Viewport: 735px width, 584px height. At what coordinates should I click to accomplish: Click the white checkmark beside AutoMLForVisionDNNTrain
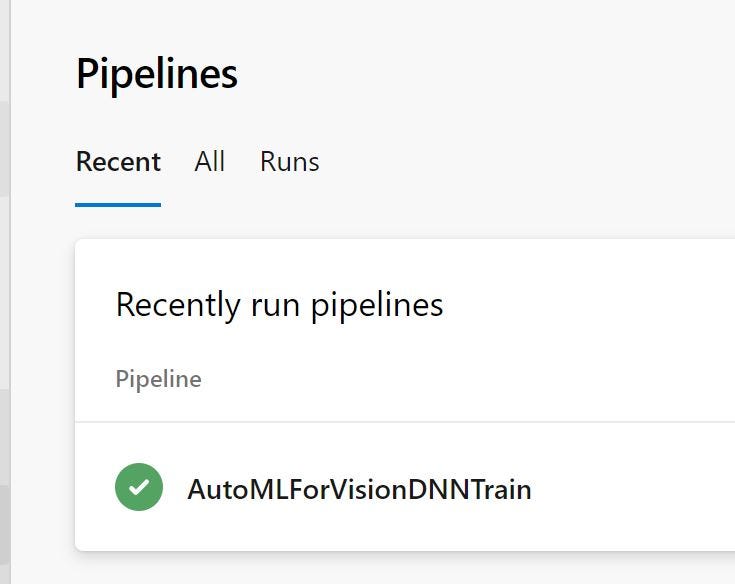[x=139, y=488]
